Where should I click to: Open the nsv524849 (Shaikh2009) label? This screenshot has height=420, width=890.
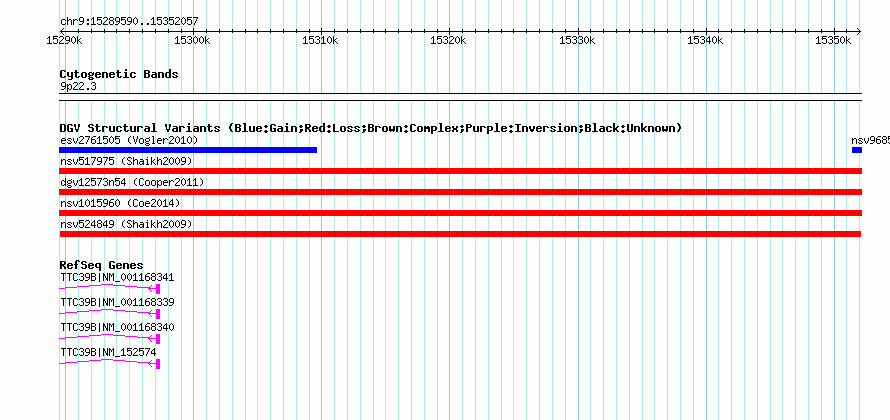tap(126, 224)
